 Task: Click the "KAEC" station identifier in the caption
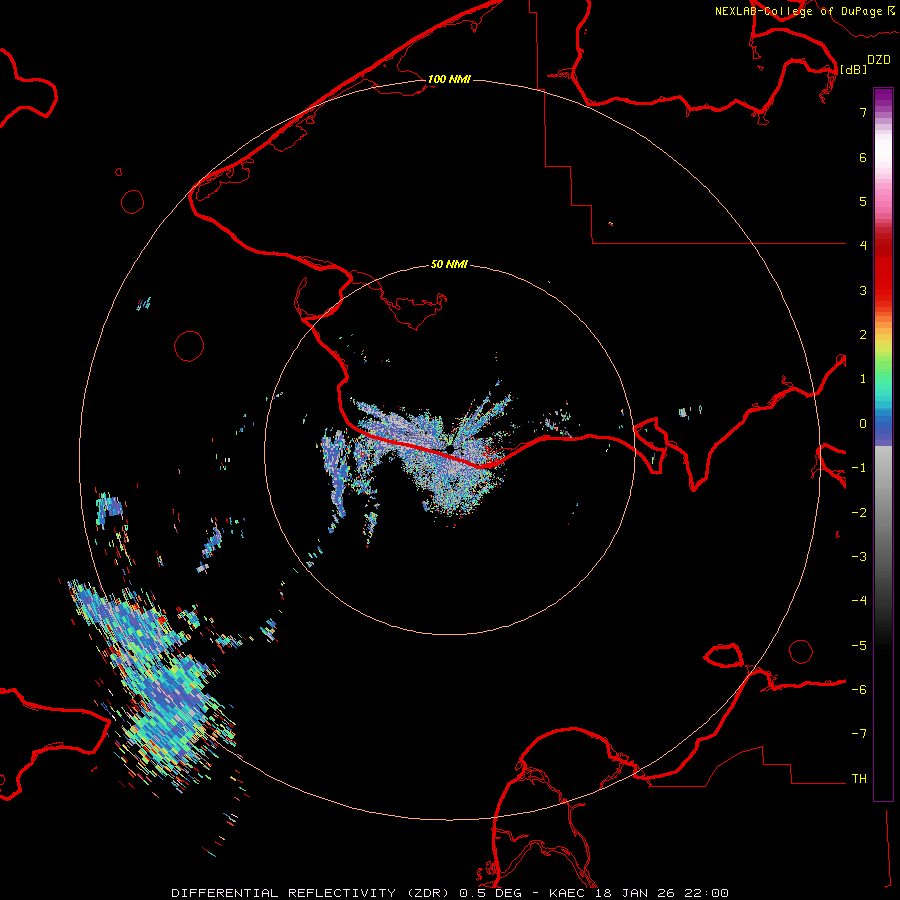568,893
